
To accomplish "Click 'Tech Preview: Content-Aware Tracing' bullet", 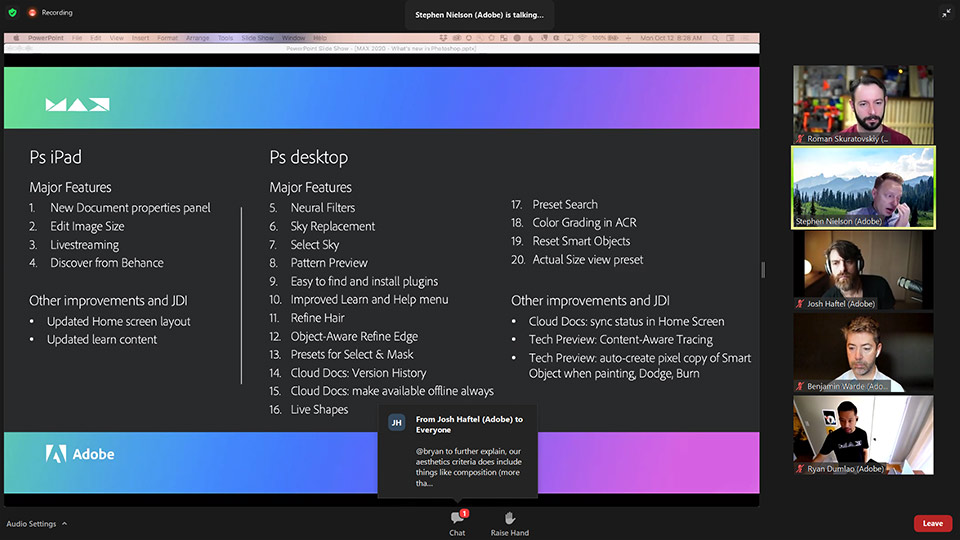I will (621, 339).
